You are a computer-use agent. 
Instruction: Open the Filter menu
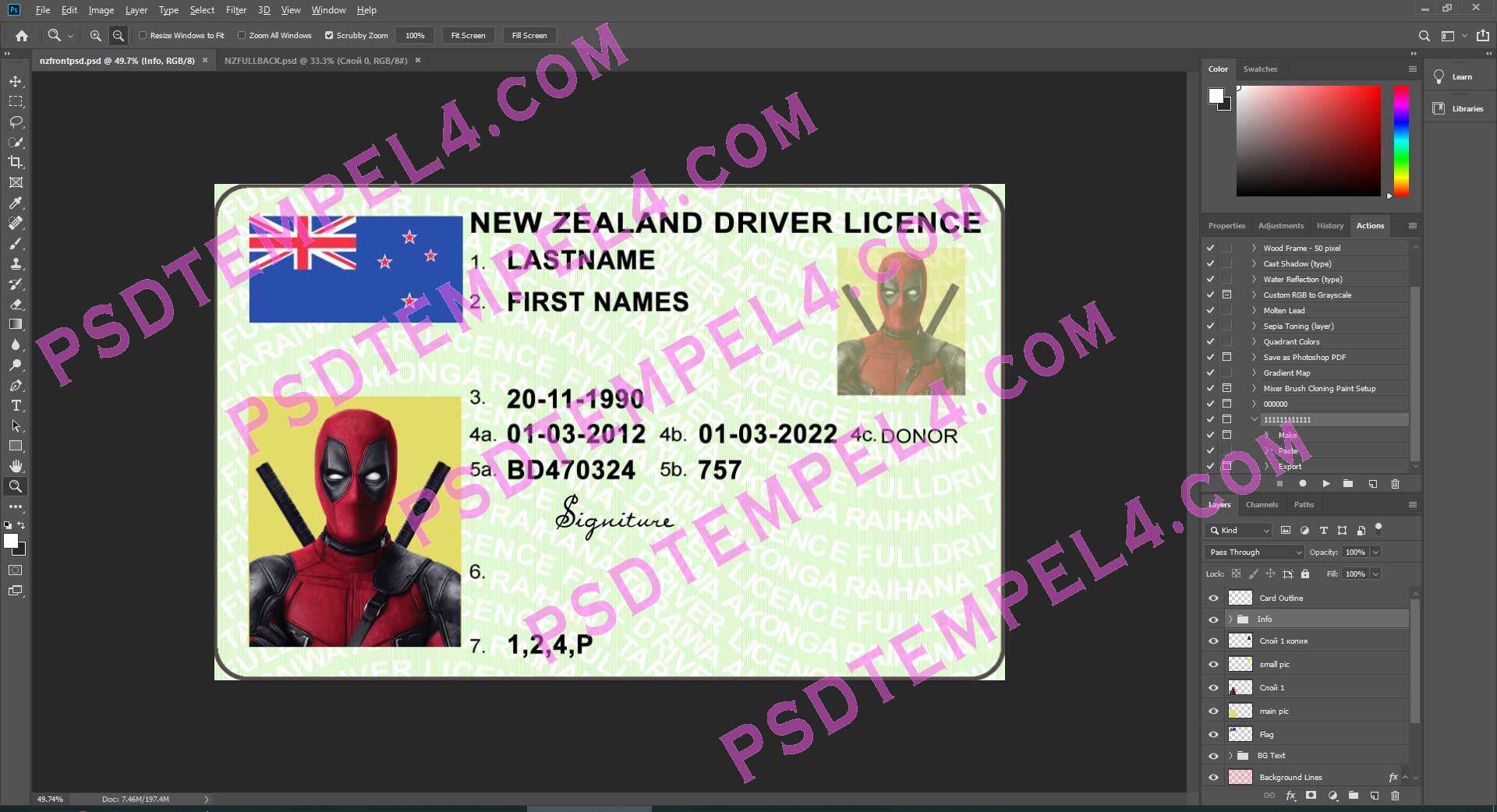pos(235,10)
